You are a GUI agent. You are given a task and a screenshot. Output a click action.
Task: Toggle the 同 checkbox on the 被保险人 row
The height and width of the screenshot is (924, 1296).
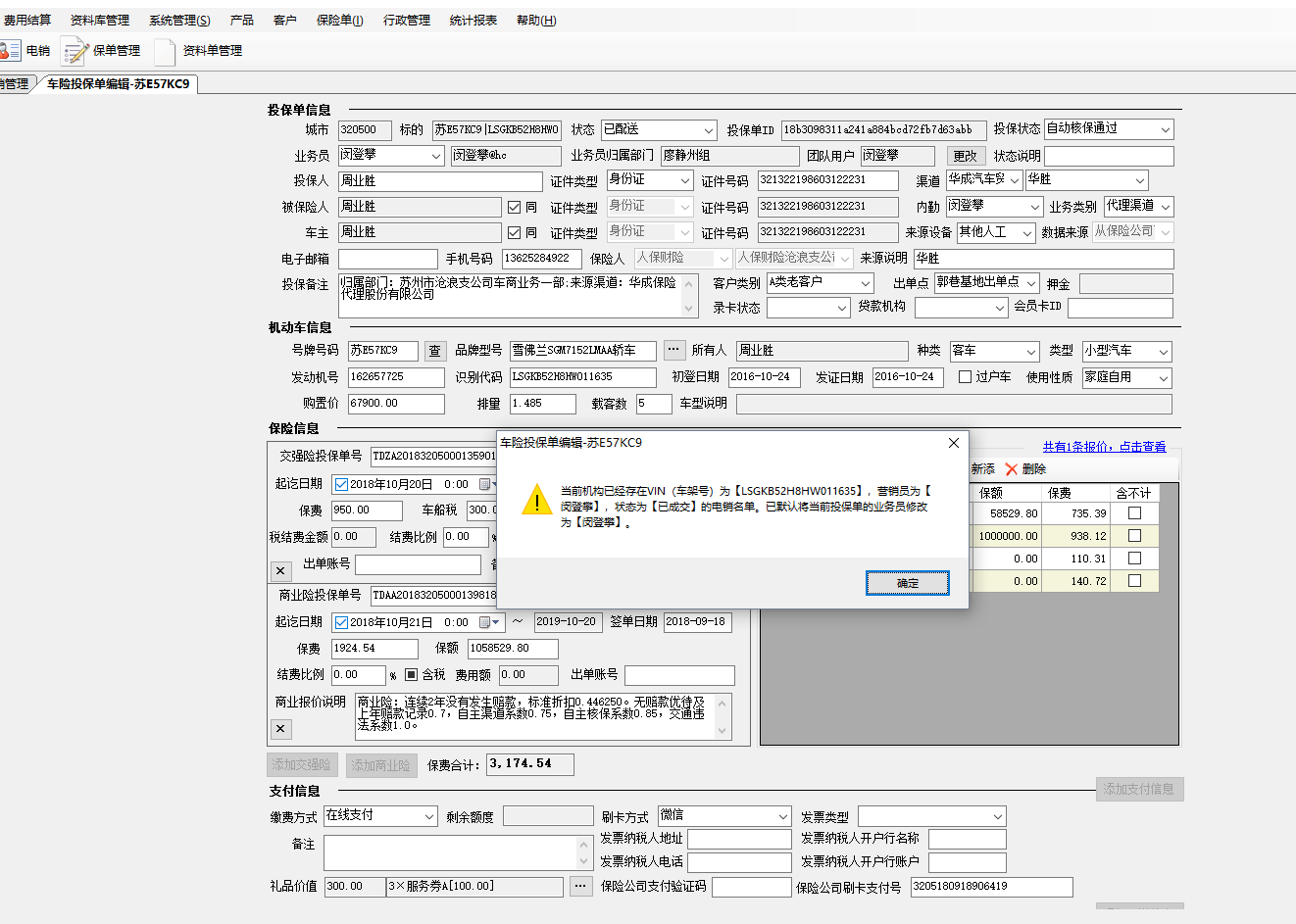514,207
